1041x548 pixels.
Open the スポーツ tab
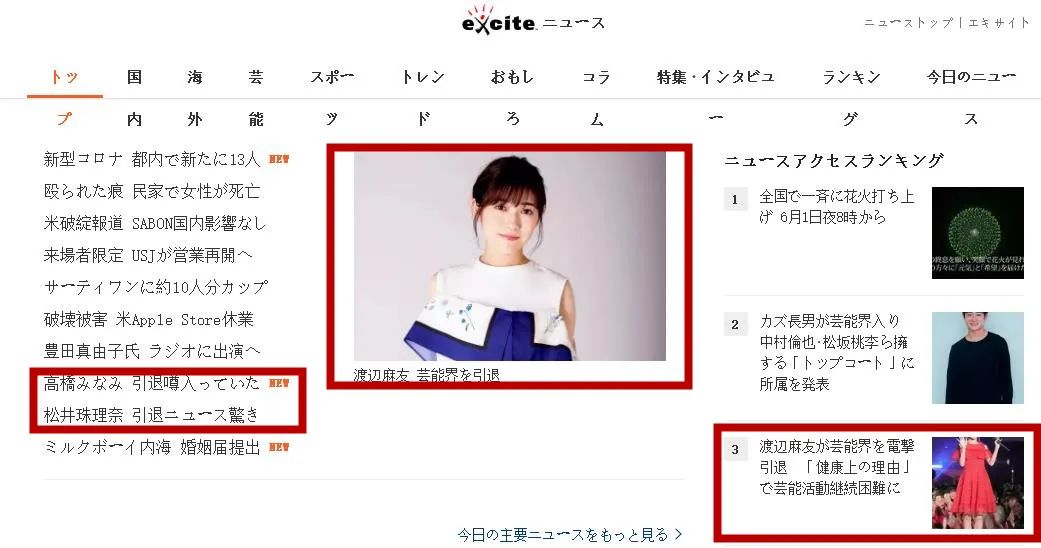tap(332, 98)
